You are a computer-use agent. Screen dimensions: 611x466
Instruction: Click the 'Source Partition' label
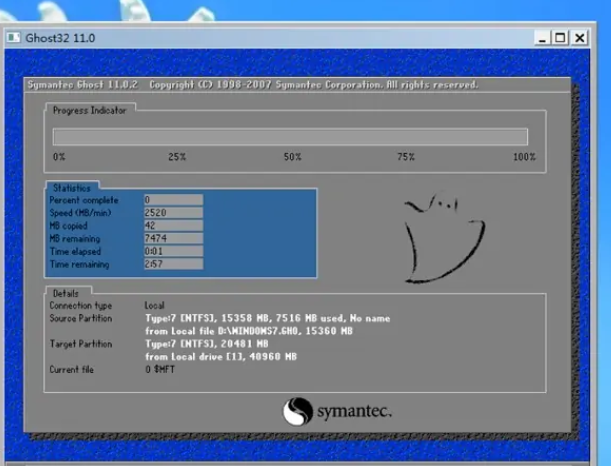(81, 318)
